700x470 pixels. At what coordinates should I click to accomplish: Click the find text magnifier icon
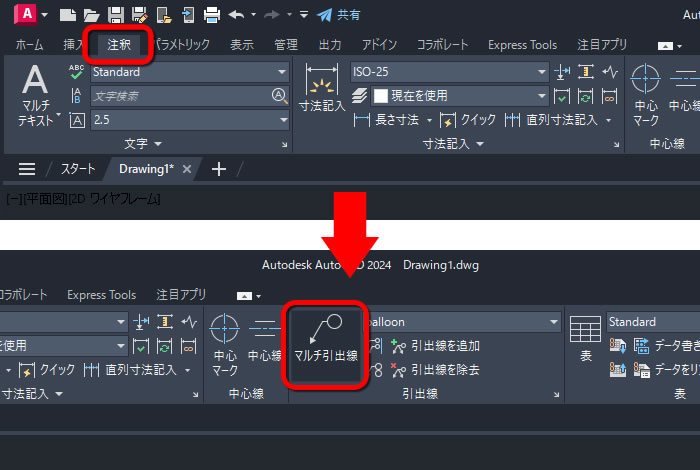[x=279, y=96]
